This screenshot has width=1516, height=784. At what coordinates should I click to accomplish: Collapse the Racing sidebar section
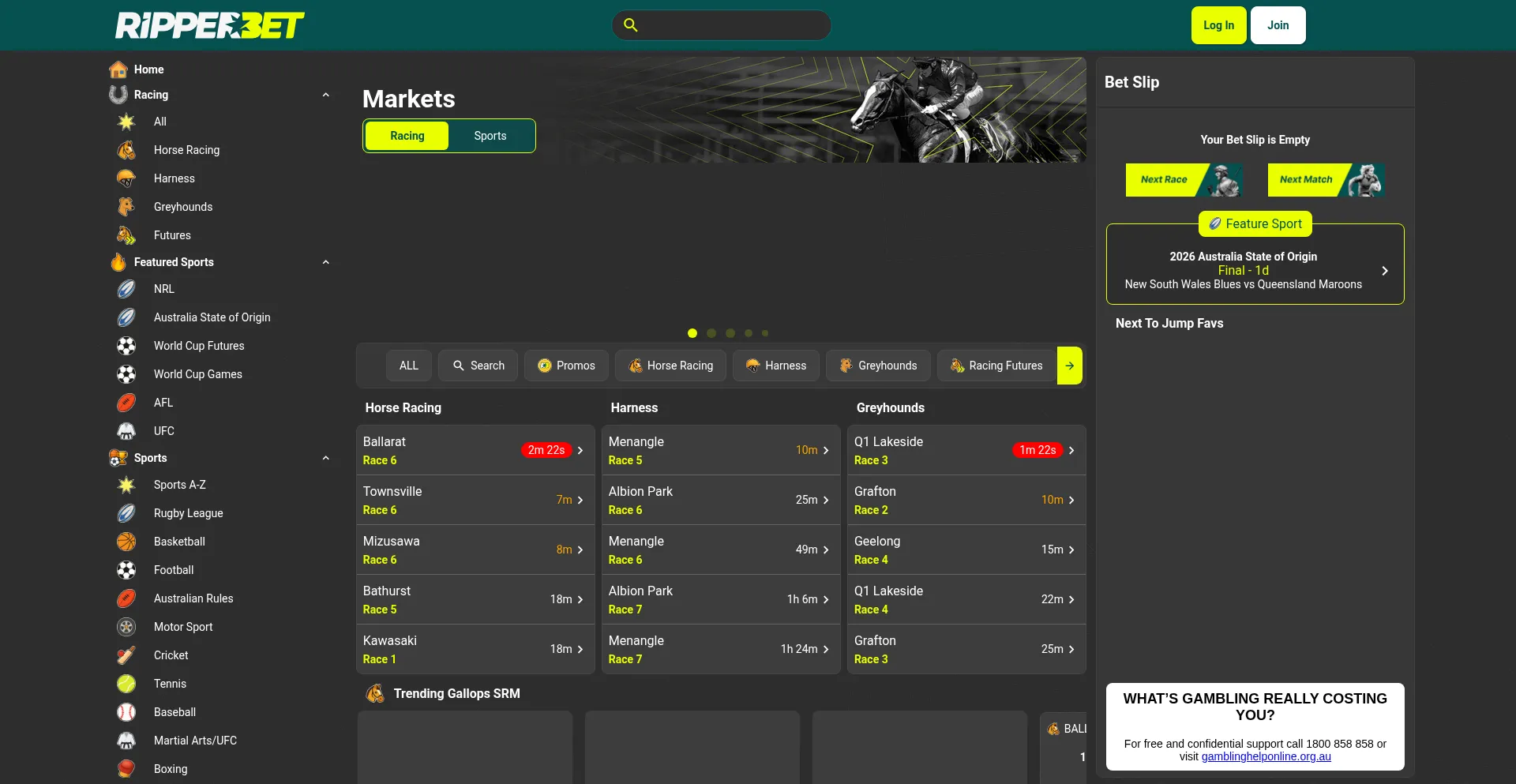[x=326, y=95]
